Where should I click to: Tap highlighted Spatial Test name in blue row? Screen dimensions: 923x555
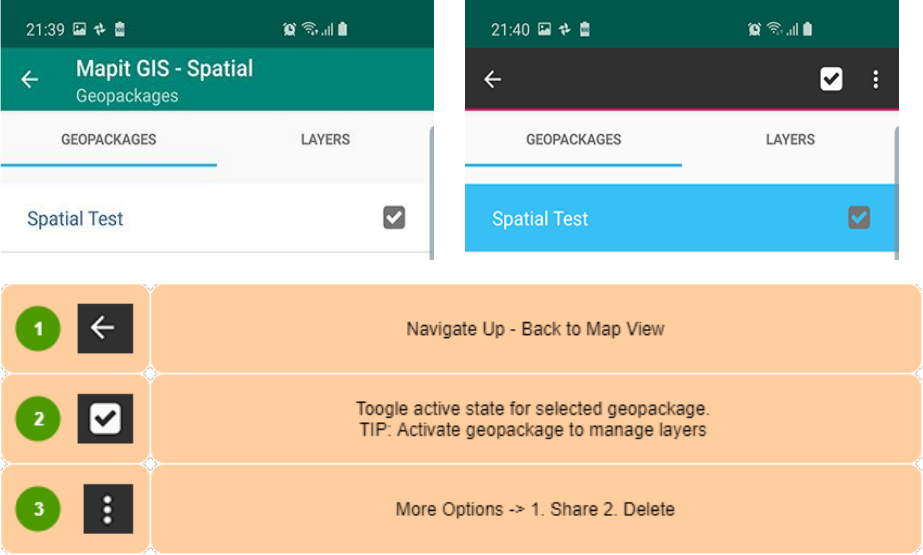pos(540,219)
